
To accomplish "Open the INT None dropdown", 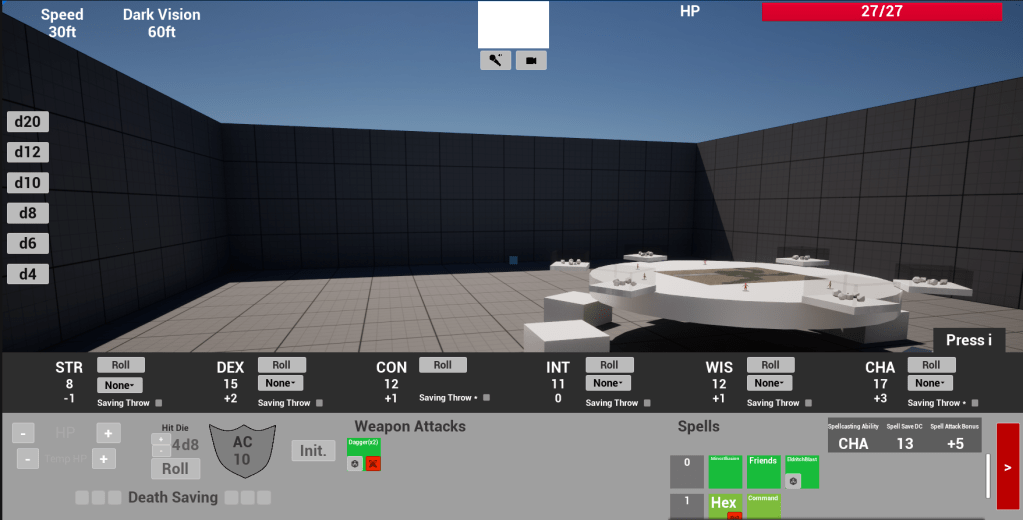I will point(608,383).
